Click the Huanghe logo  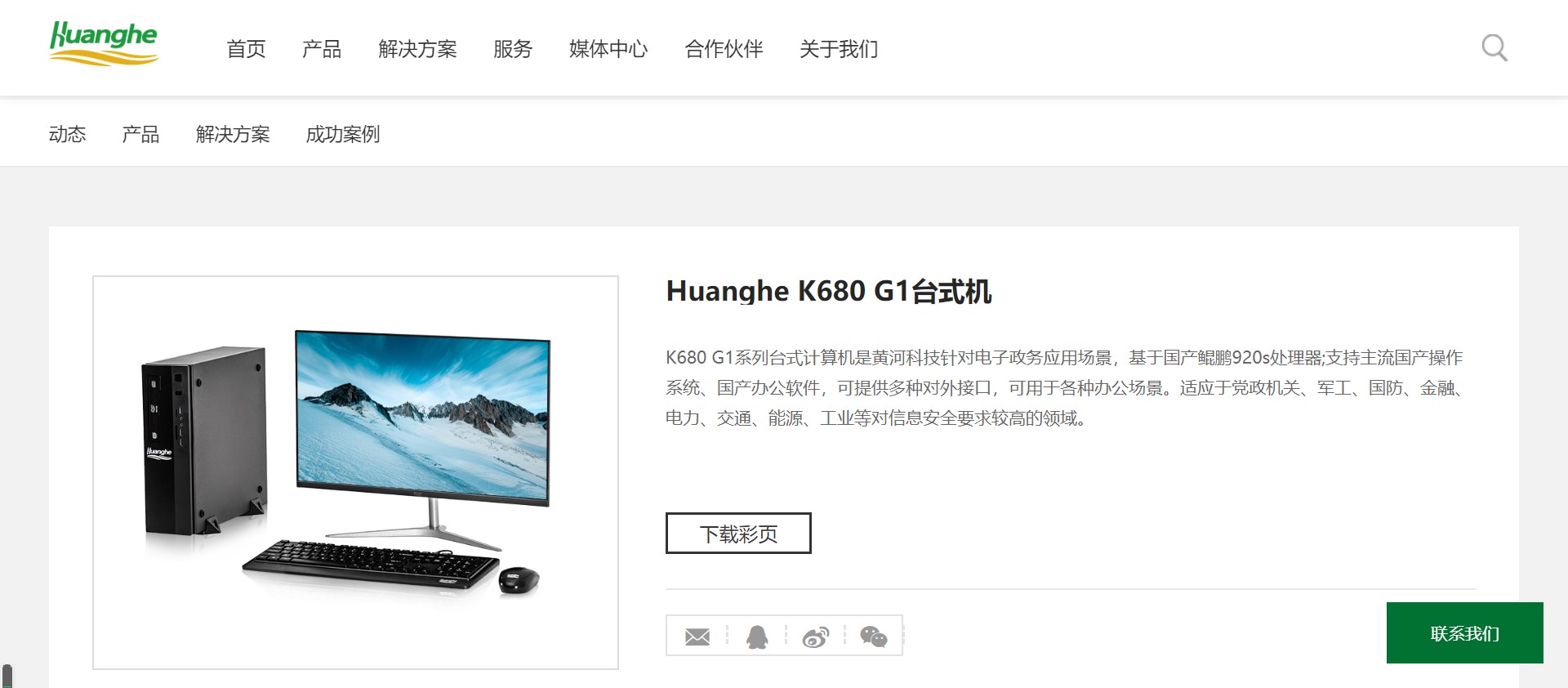pos(104,43)
